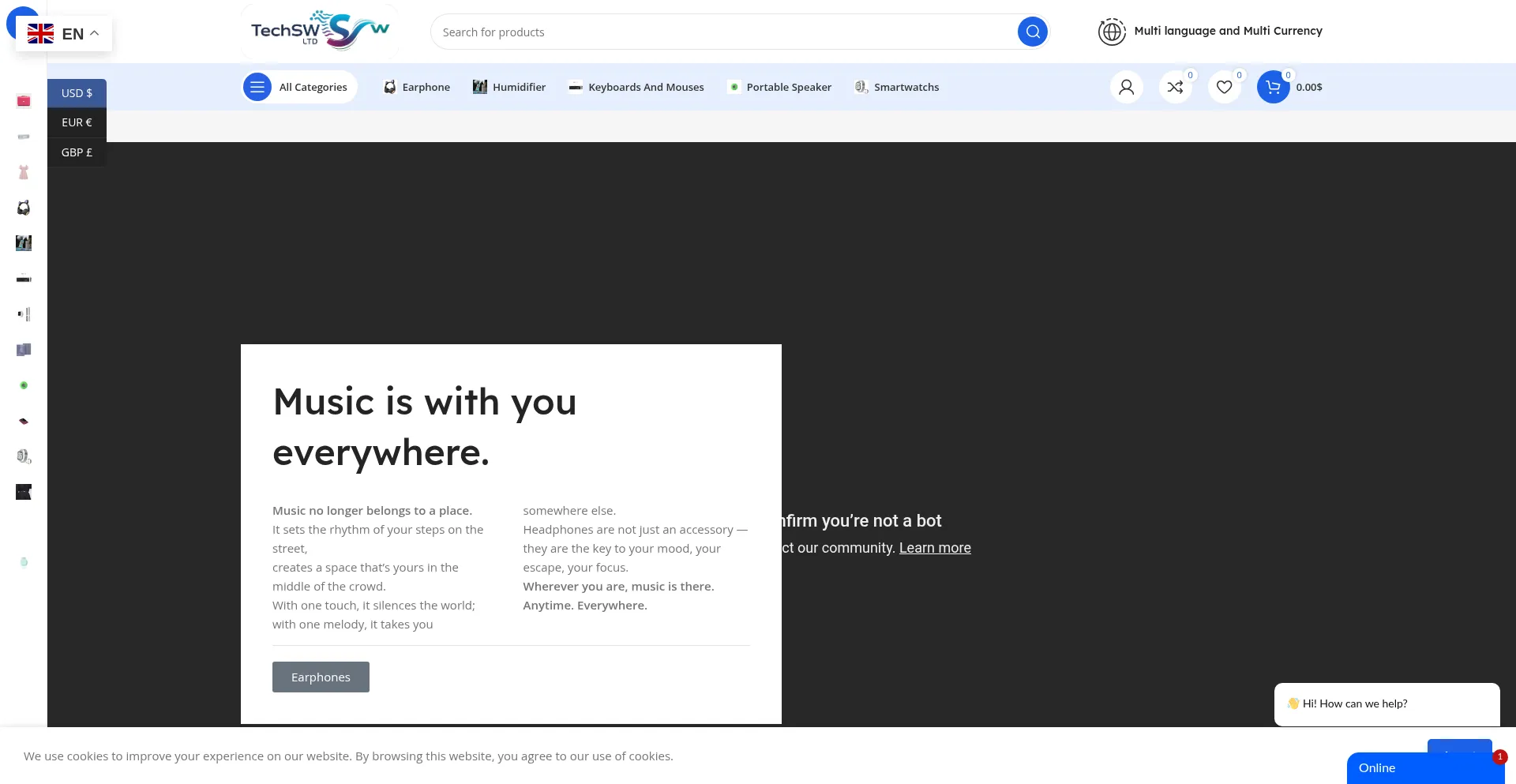Click the cat-ear headphones sidebar icon
Viewport: 1516px width, 784px height.
[24, 208]
